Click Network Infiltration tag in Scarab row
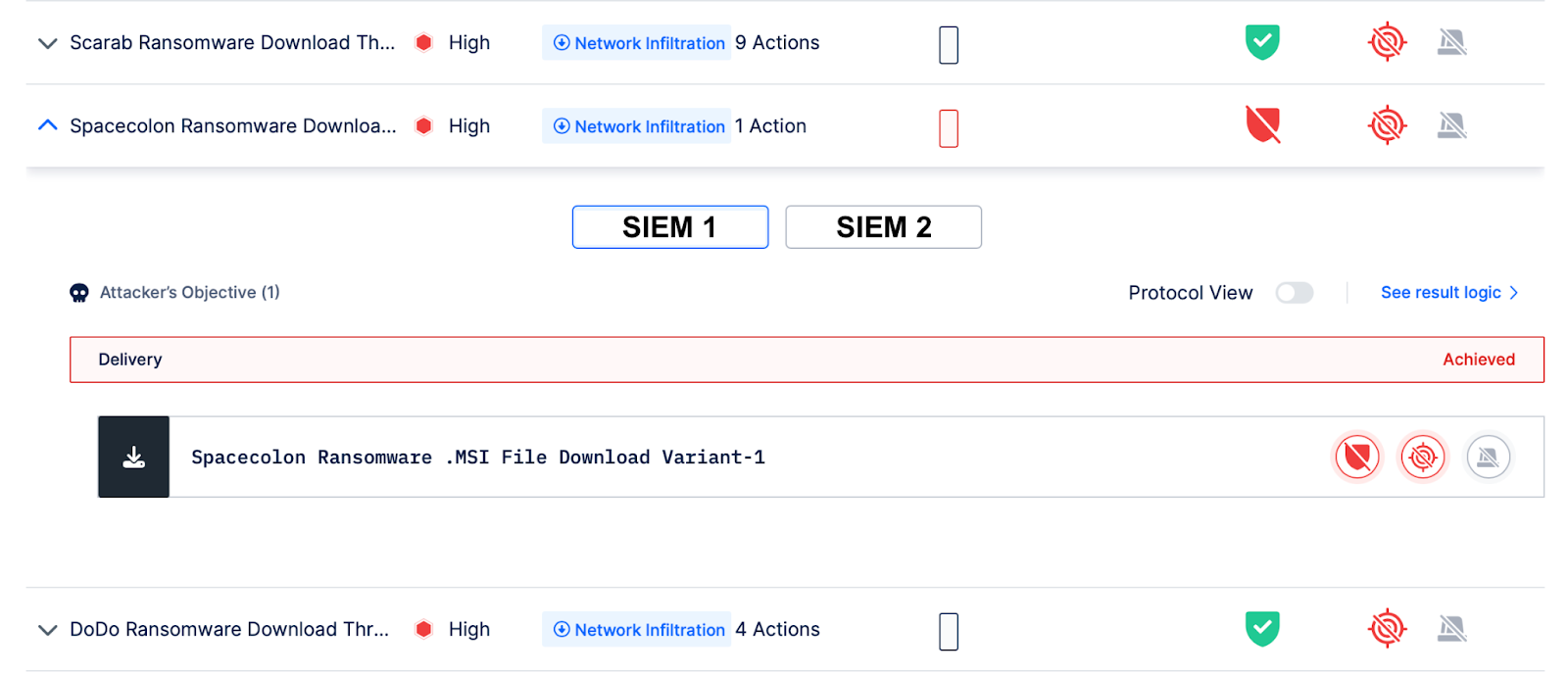The height and width of the screenshot is (674, 1568). coord(637,43)
